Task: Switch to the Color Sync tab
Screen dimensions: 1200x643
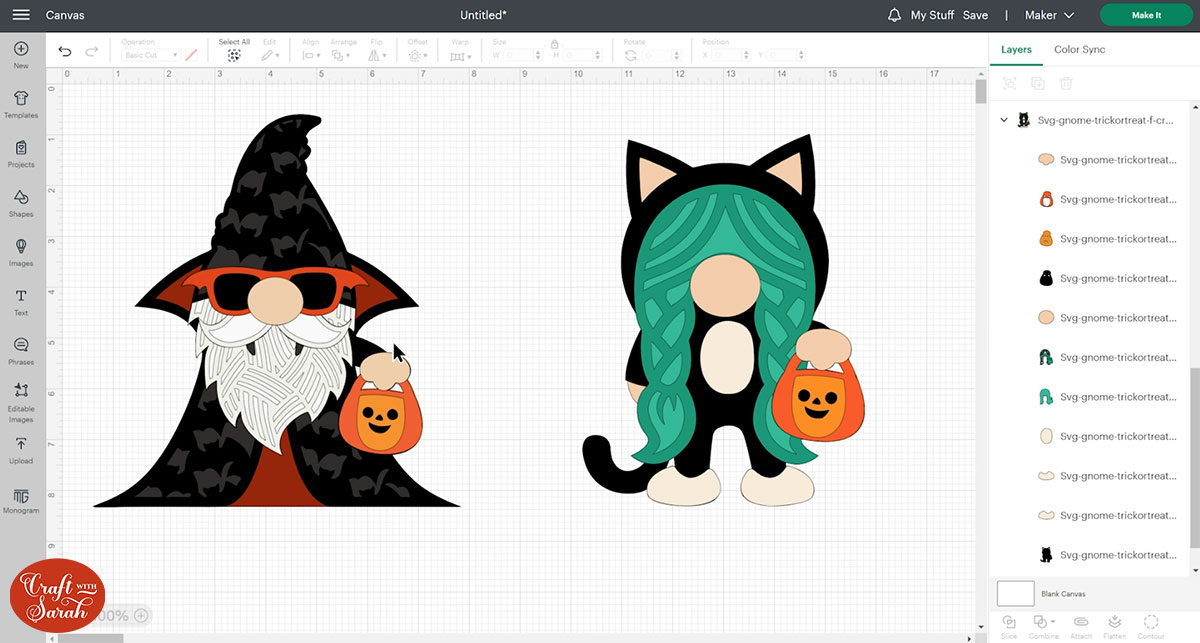Action: pos(1079,49)
